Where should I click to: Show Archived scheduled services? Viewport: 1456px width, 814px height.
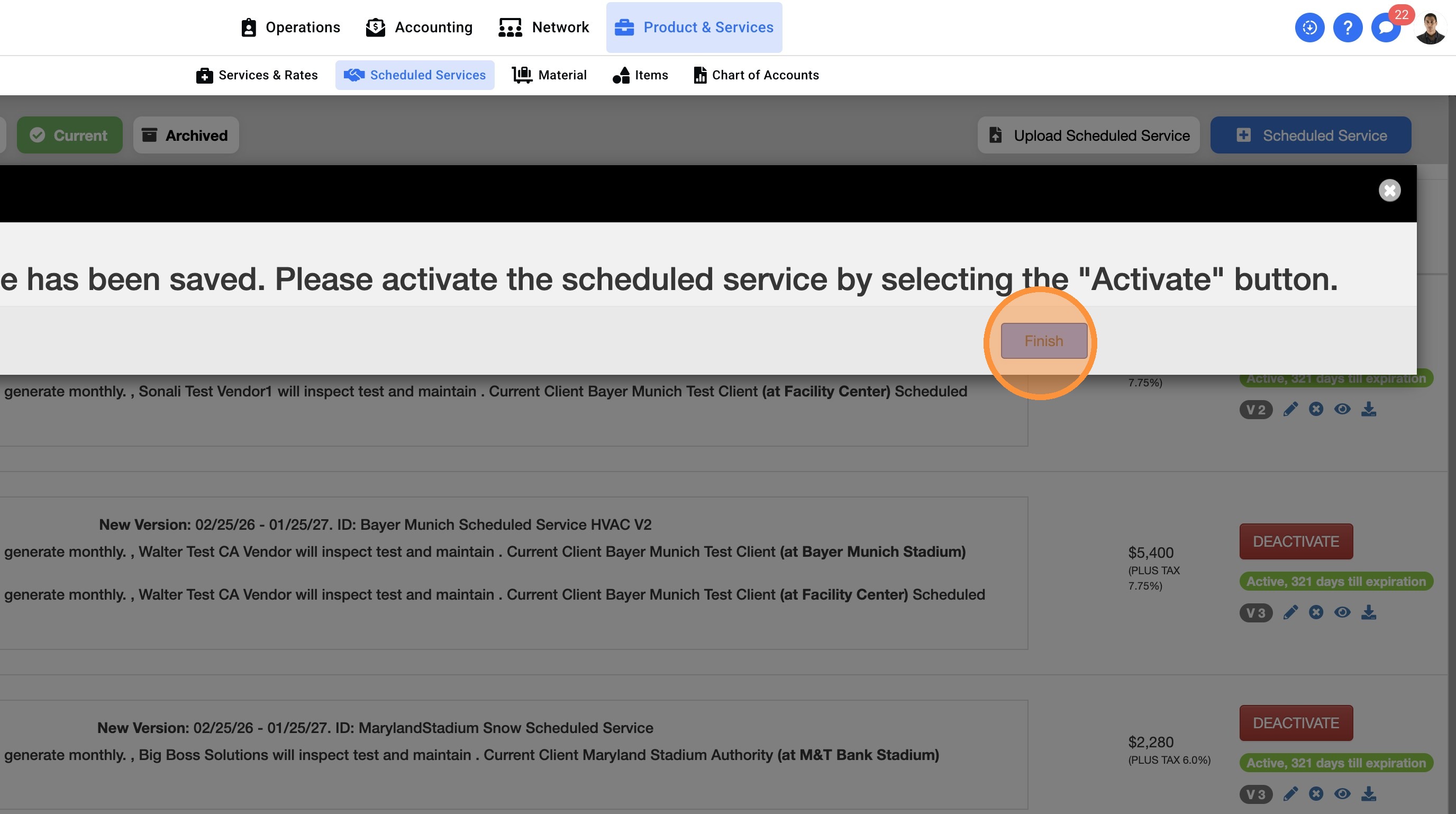tap(185, 135)
